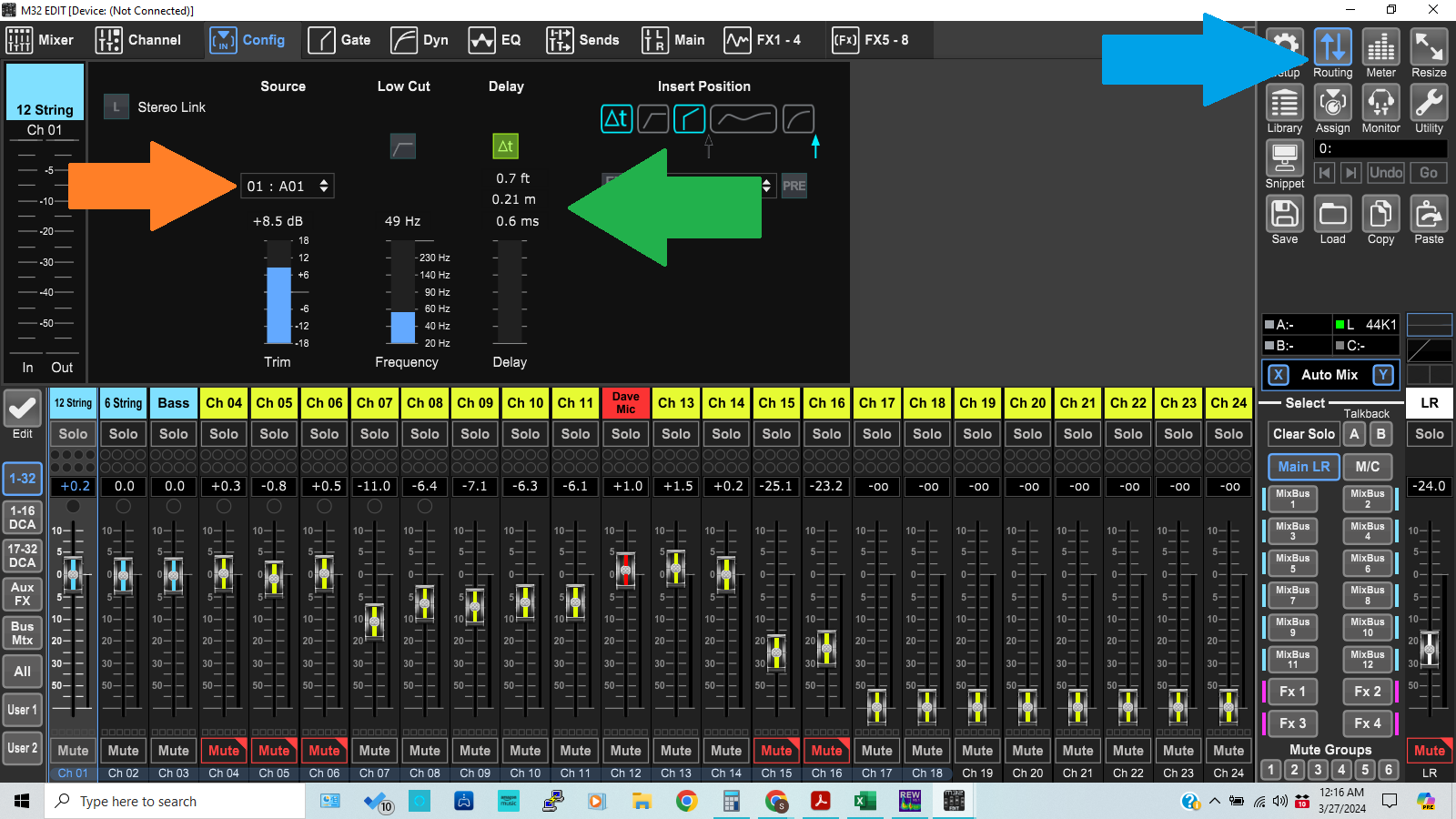Toggle the Stereo Link button
Screen dimensions: 1456x819
pos(116,107)
